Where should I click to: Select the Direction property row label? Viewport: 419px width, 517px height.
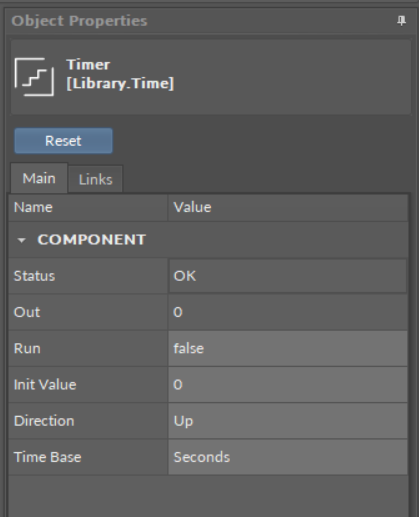[x=44, y=421]
